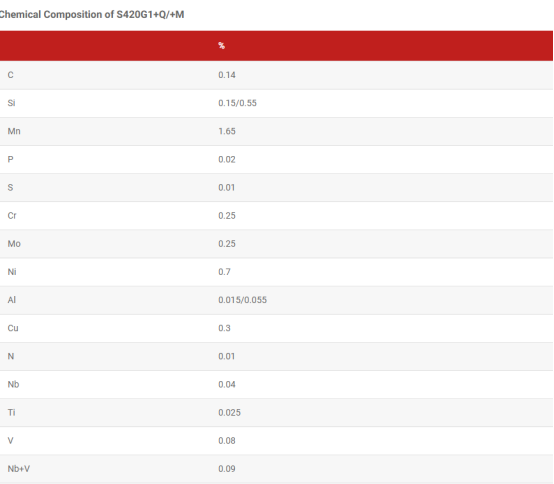
Task: Click the 0.14 carbon value
Action: tap(227, 75)
